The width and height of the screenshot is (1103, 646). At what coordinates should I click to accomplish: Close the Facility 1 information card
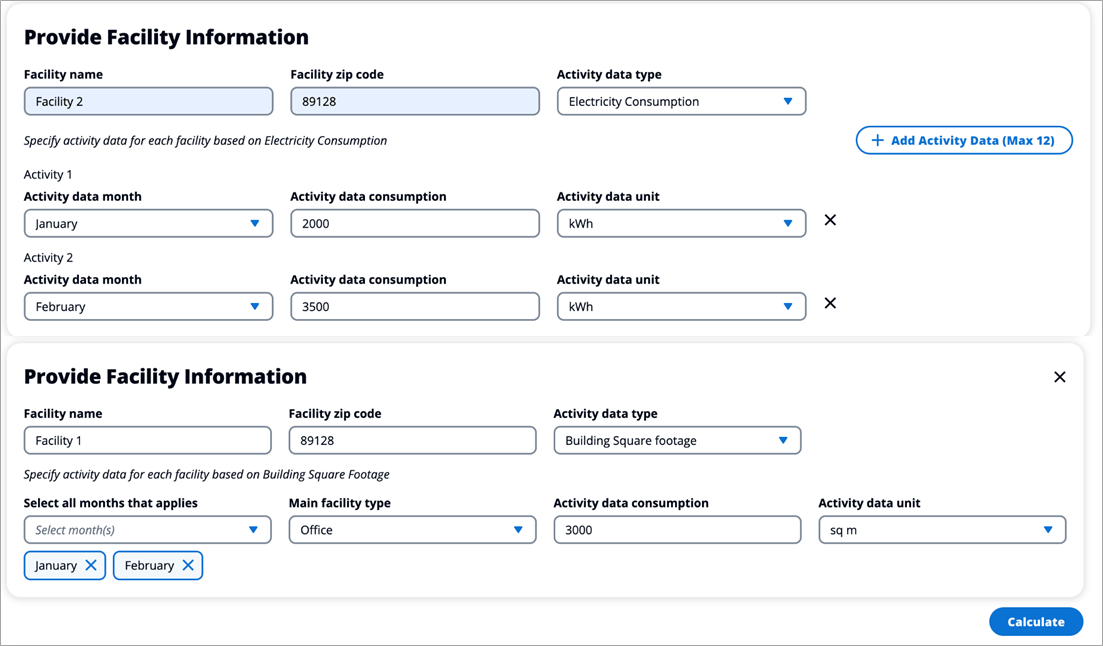[1060, 377]
